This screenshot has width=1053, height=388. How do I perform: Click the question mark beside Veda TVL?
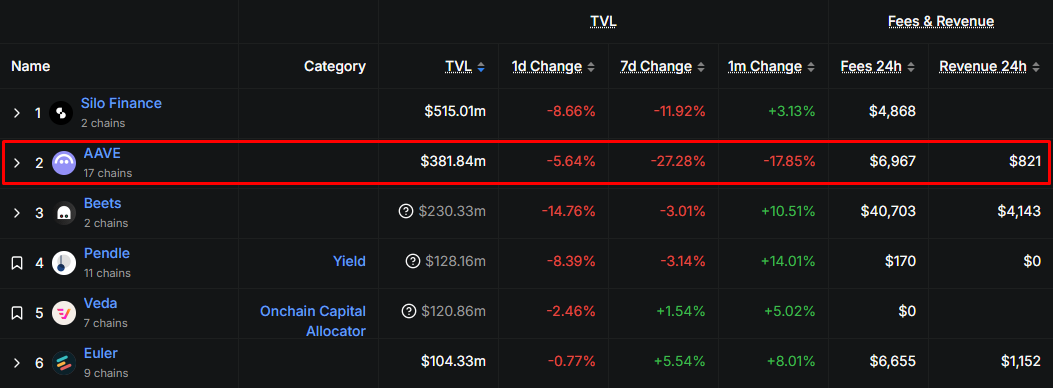coord(408,311)
